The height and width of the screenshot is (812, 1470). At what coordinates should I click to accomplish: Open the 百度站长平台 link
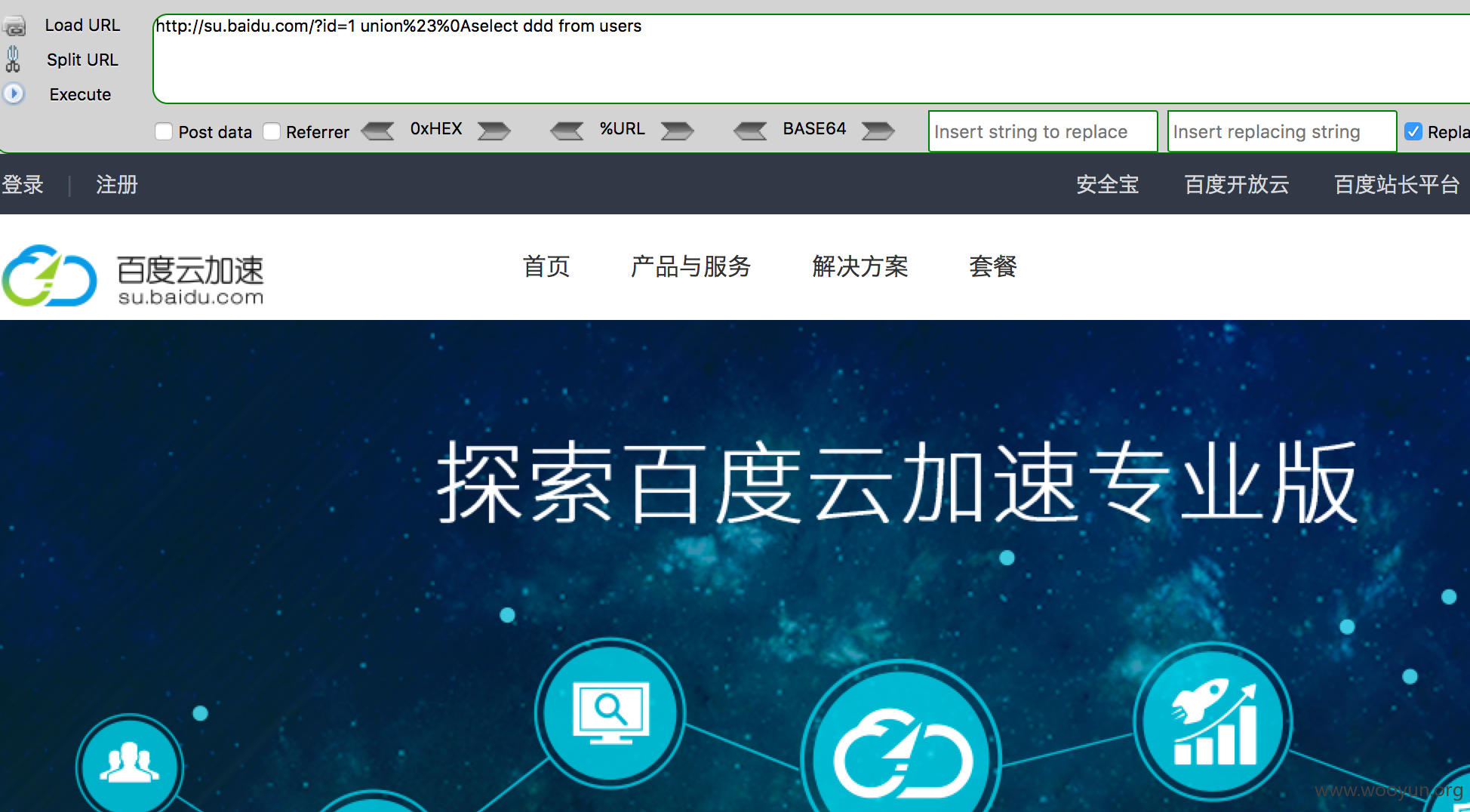pos(1397,185)
